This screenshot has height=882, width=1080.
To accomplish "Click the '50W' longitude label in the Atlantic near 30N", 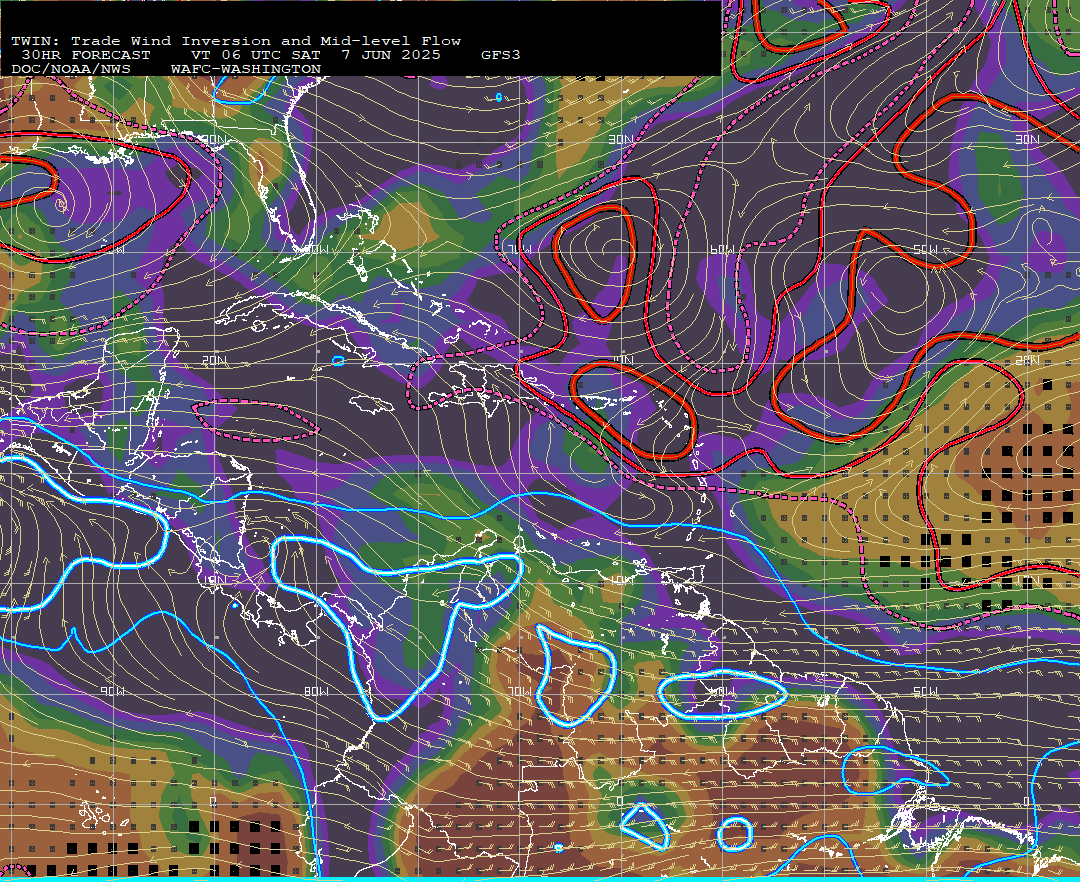I will pyautogui.click(x=926, y=249).
